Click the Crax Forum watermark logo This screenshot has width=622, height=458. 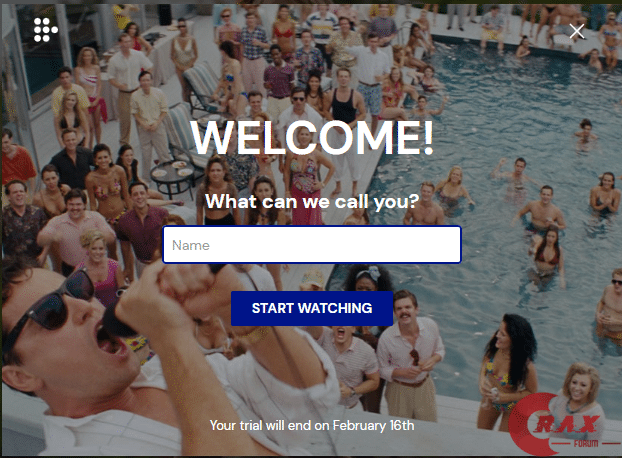tap(564, 426)
